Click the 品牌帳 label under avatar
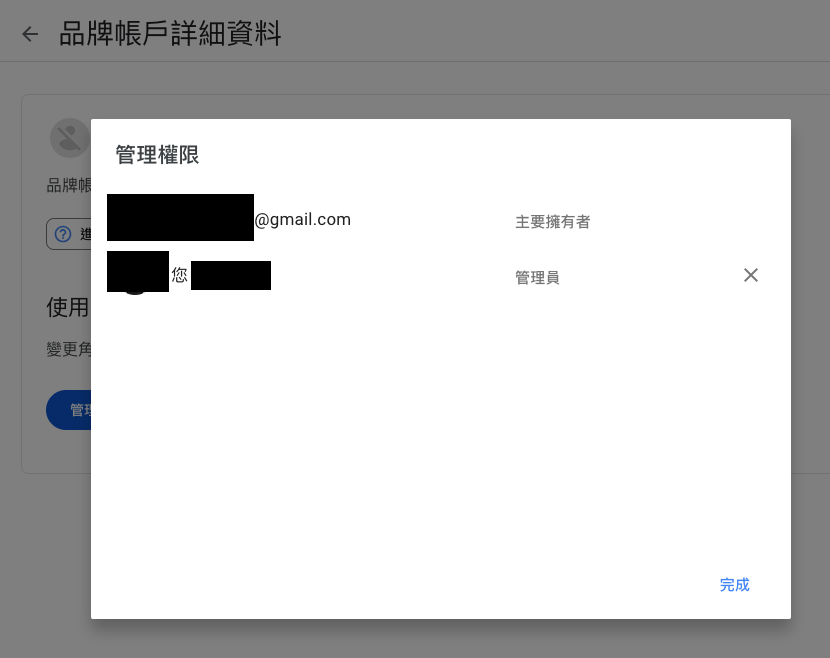 click(69, 185)
